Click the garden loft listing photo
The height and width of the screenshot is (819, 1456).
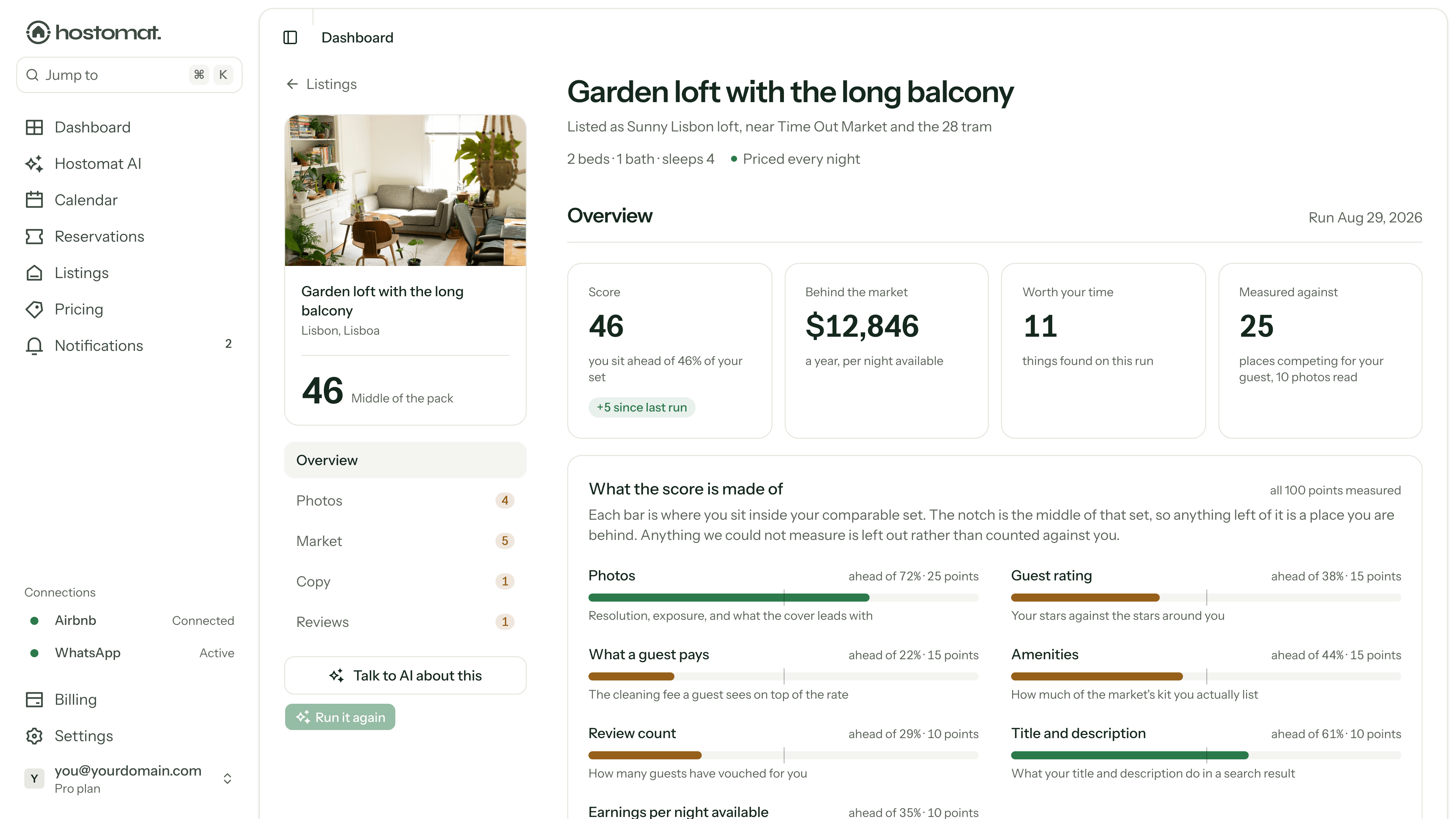[405, 190]
